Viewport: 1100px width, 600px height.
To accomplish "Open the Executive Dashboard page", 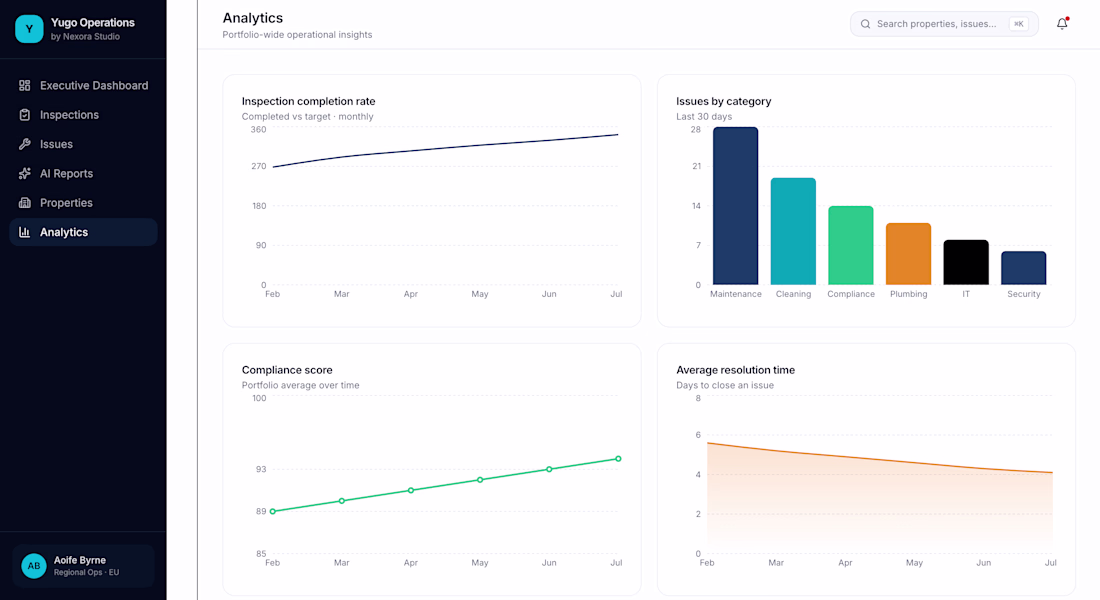I will click(83, 86).
